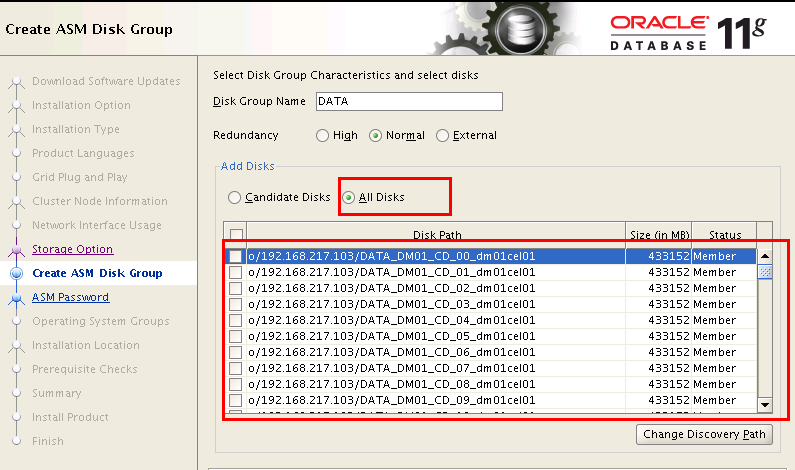Click the Disk Path column header
This screenshot has height=470, width=795.
[437, 235]
